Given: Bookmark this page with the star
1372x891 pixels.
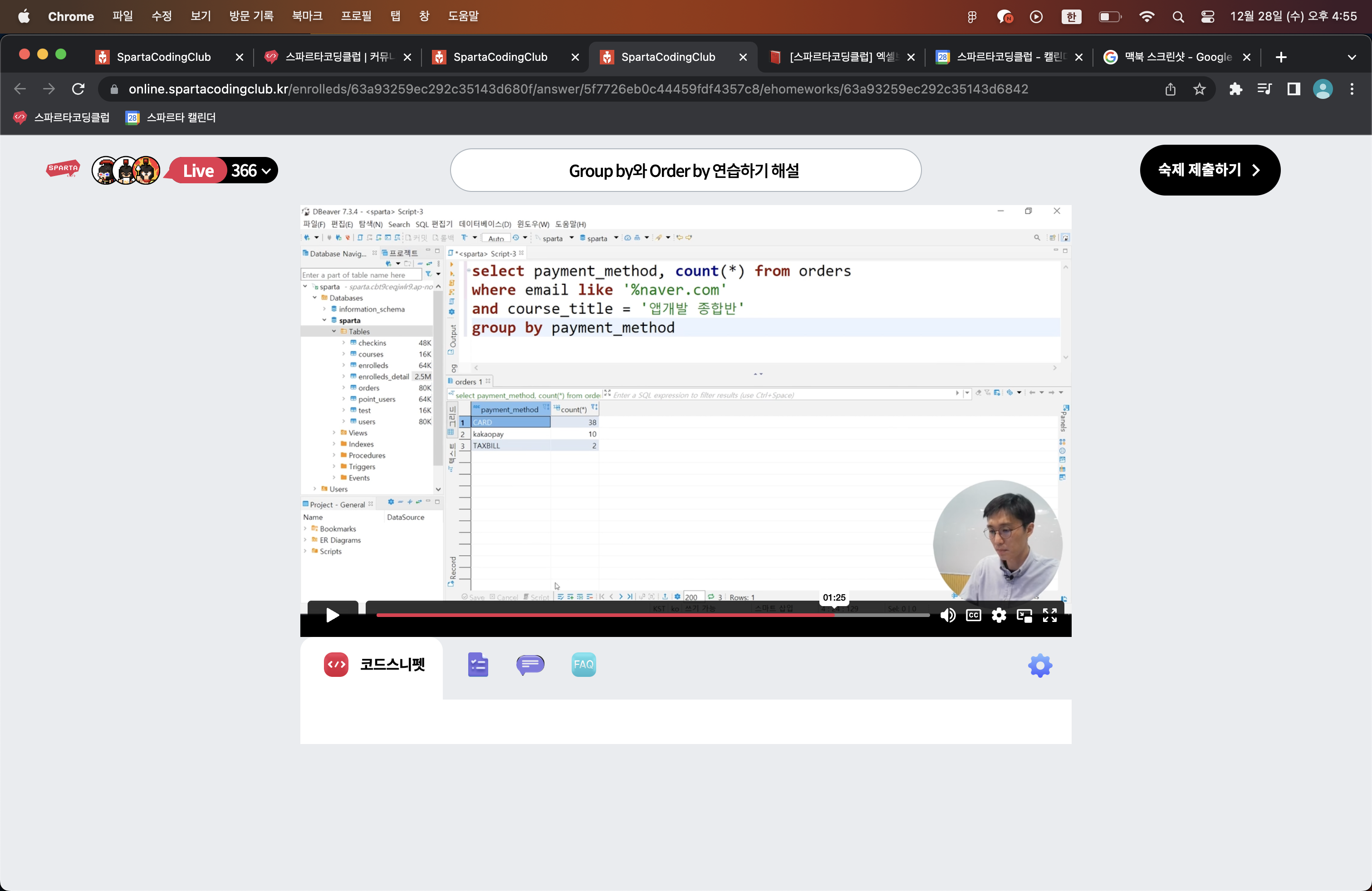Looking at the screenshot, I should pyautogui.click(x=1200, y=89).
